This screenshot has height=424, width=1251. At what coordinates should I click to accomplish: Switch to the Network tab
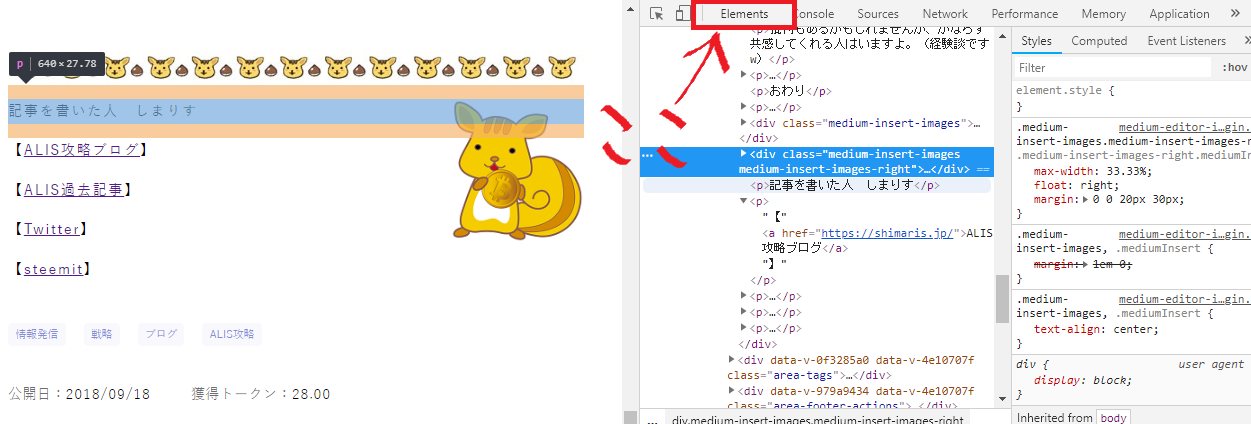tap(944, 14)
